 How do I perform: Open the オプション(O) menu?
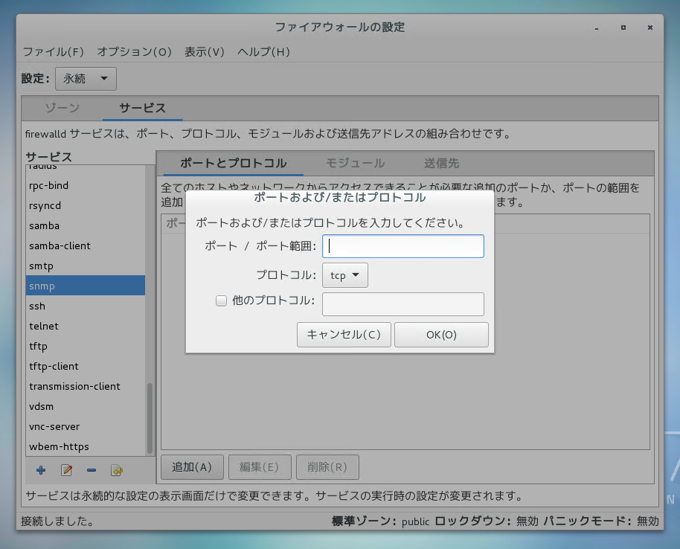(x=134, y=52)
